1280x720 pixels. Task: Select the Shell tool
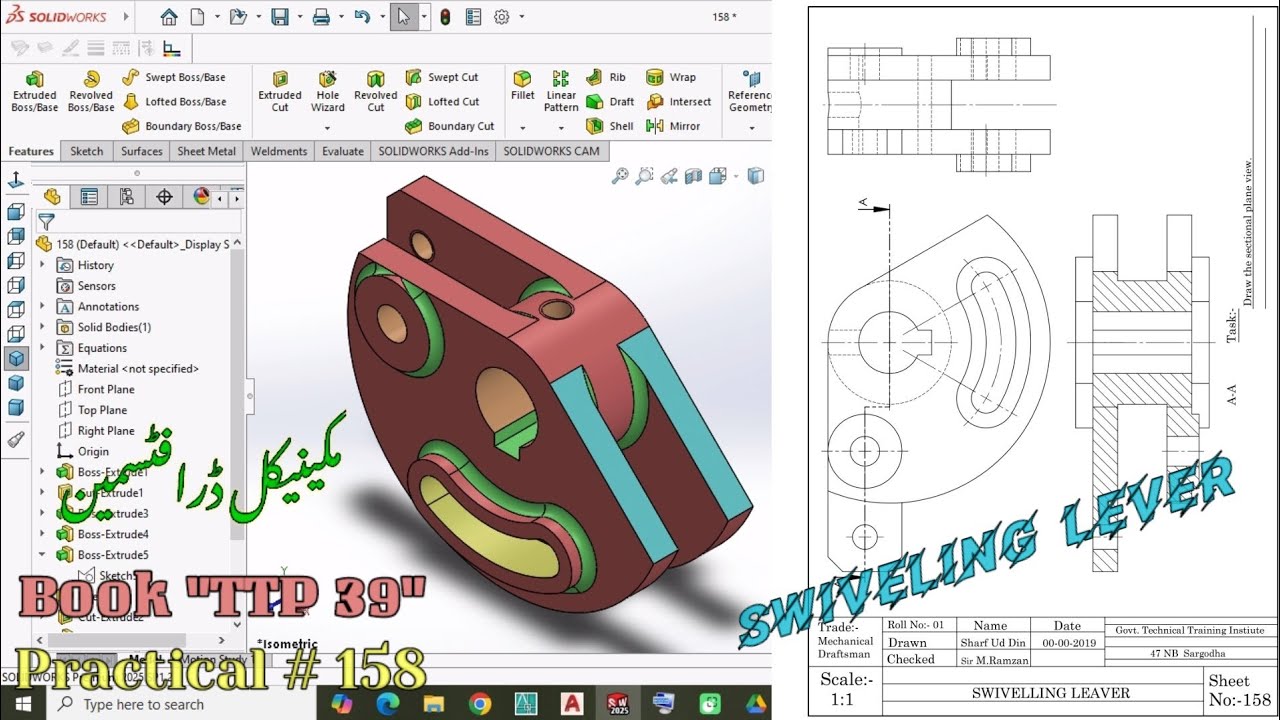pyautogui.click(x=610, y=126)
